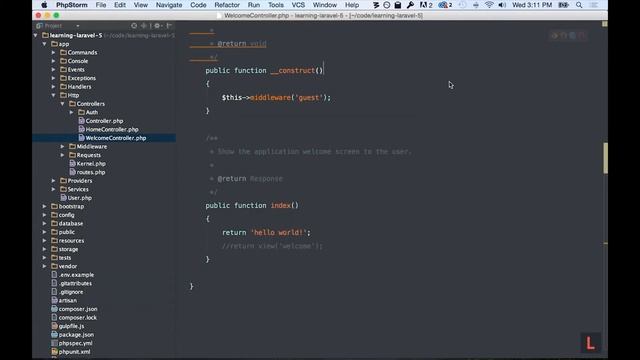
Task: Collapse the Controllers folder
Action: (62, 104)
